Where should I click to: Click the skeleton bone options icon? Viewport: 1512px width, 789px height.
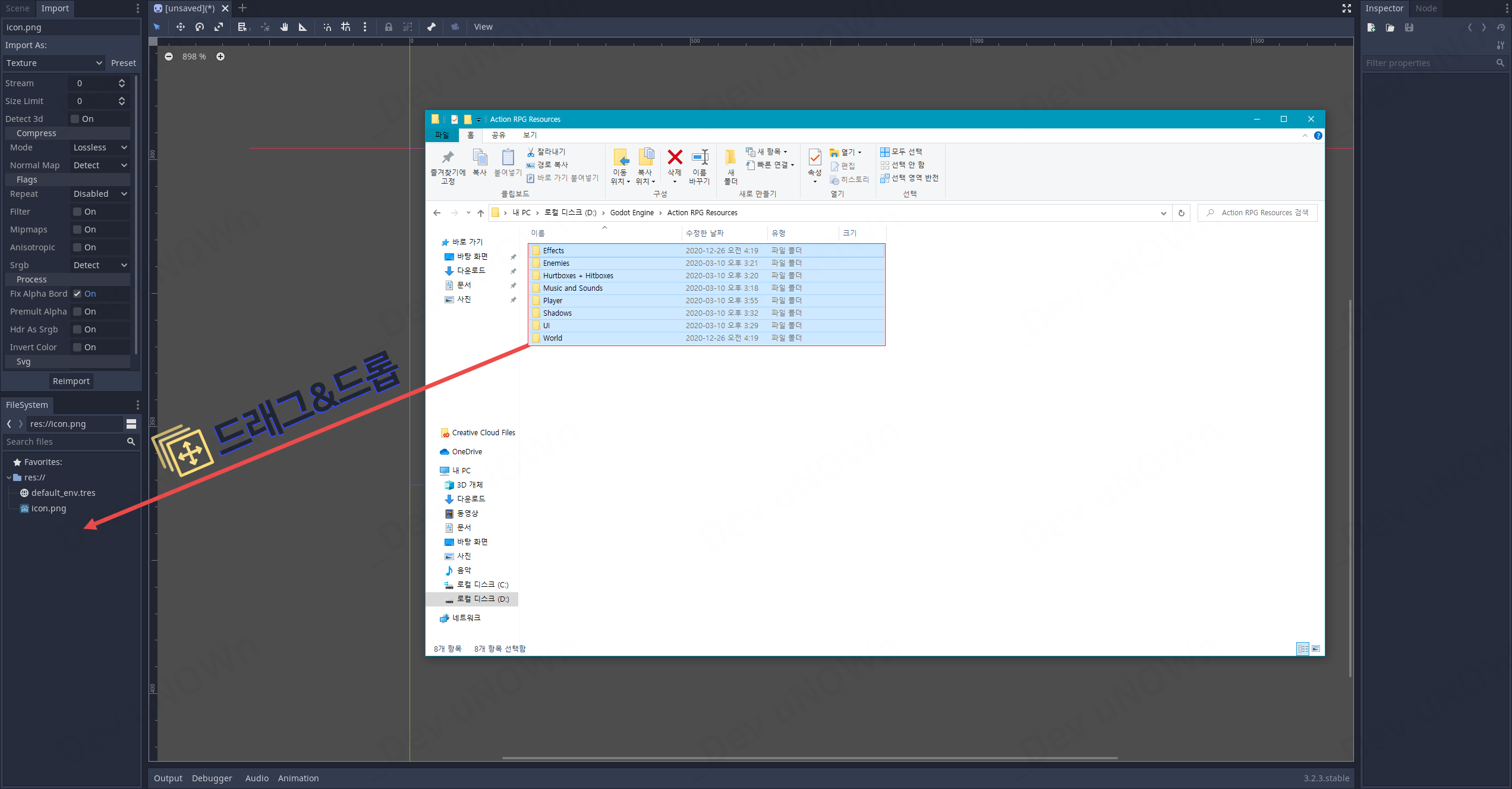[x=431, y=27]
